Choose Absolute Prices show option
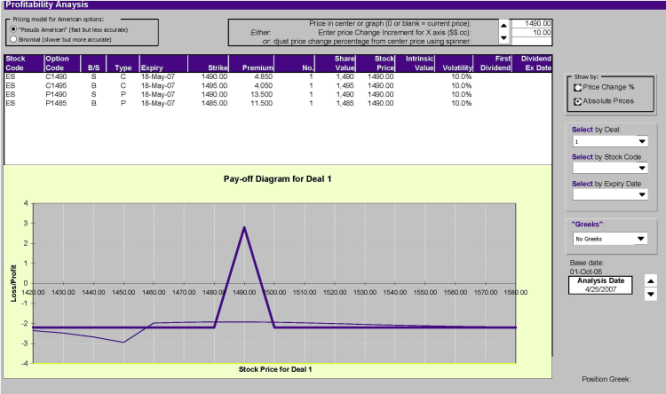Image resolution: width=666 pixels, height=394 pixels. [x=578, y=101]
